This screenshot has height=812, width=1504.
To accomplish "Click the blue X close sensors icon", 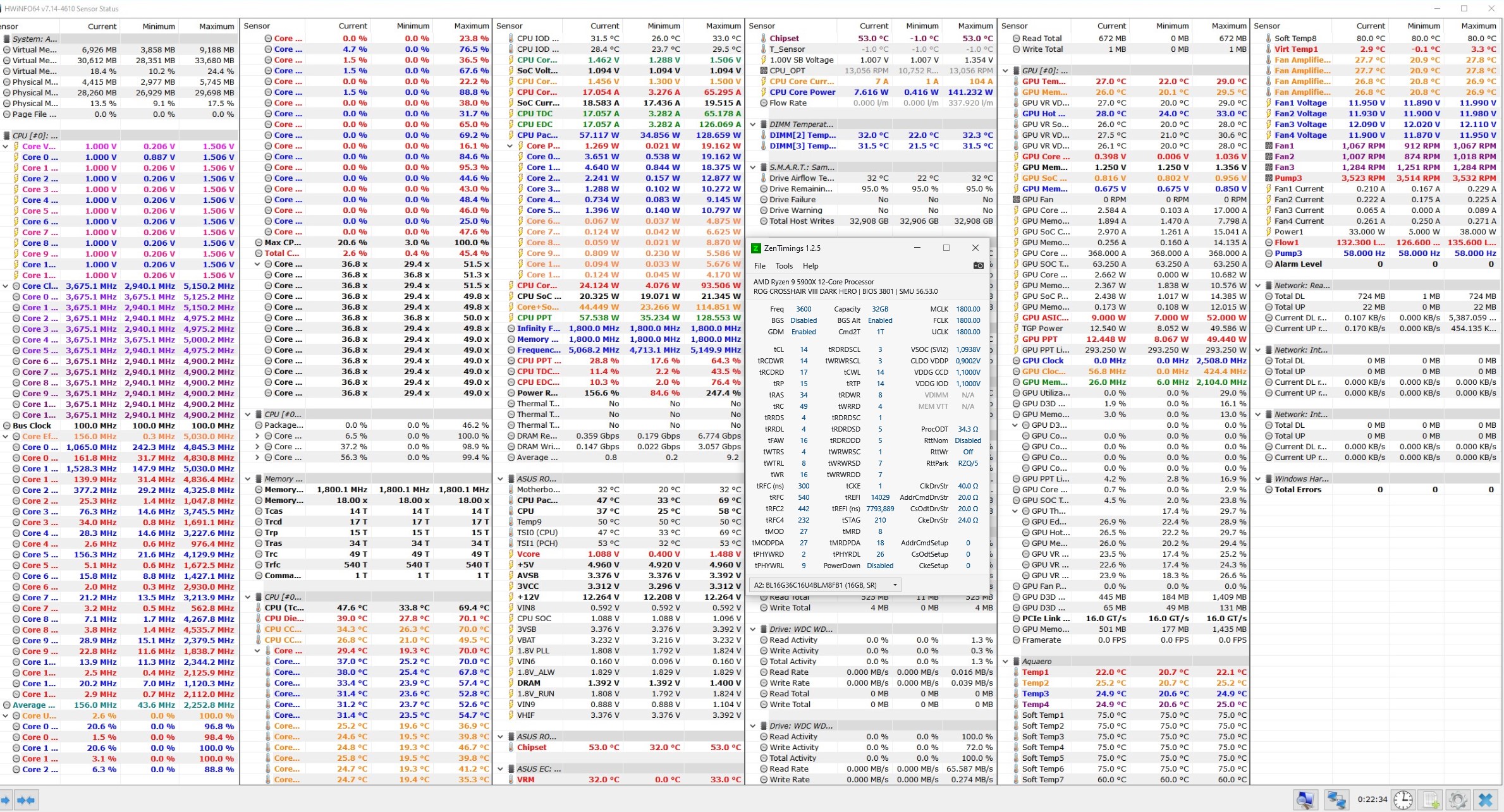I will [x=1486, y=800].
